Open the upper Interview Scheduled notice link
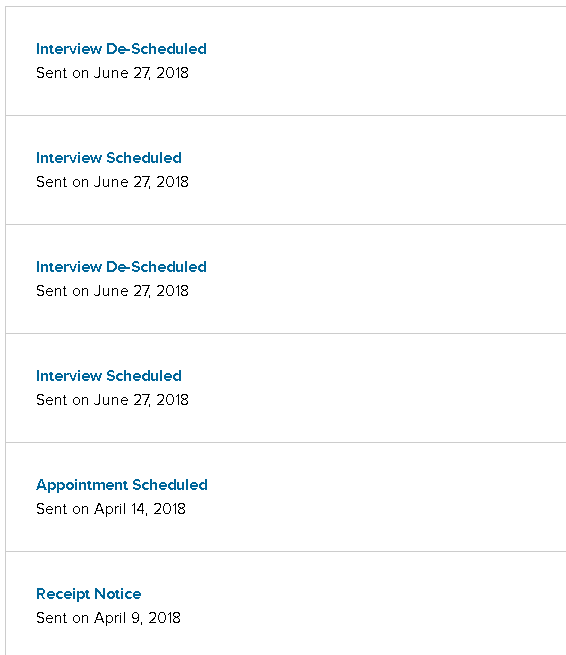The image size is (566, 655). point(109,158)
